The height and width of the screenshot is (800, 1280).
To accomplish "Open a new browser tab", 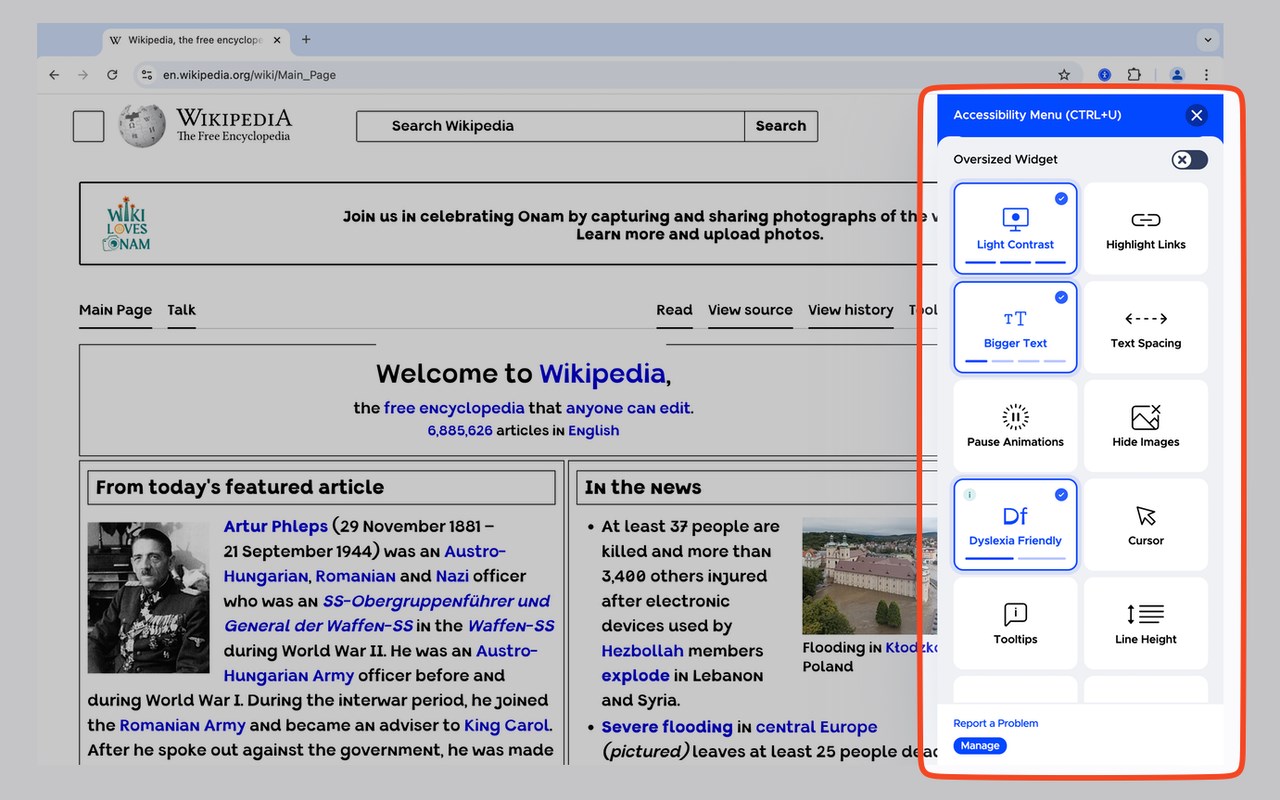I will (x=306, y=40).
